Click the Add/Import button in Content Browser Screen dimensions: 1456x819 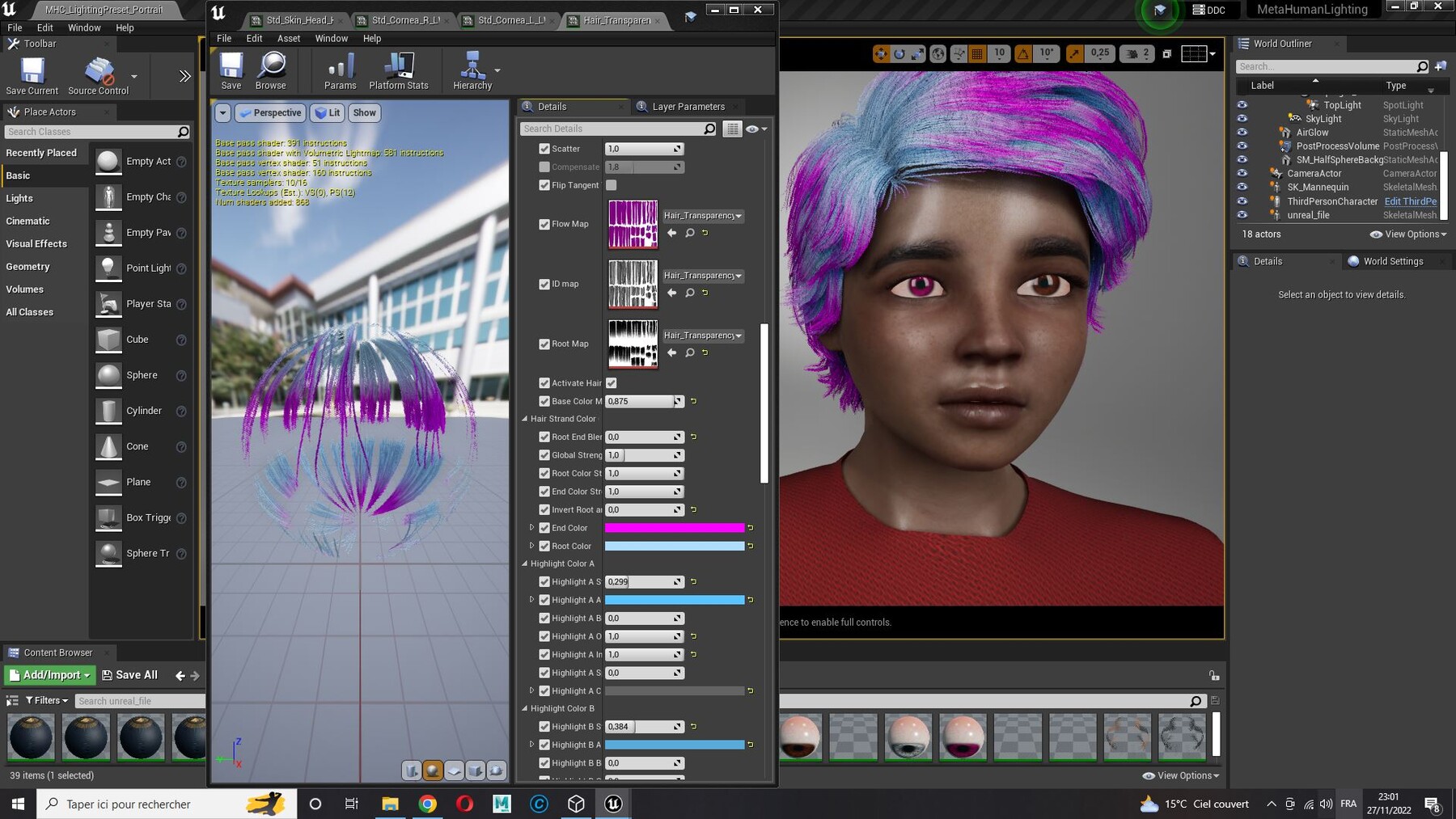point(49,674)
